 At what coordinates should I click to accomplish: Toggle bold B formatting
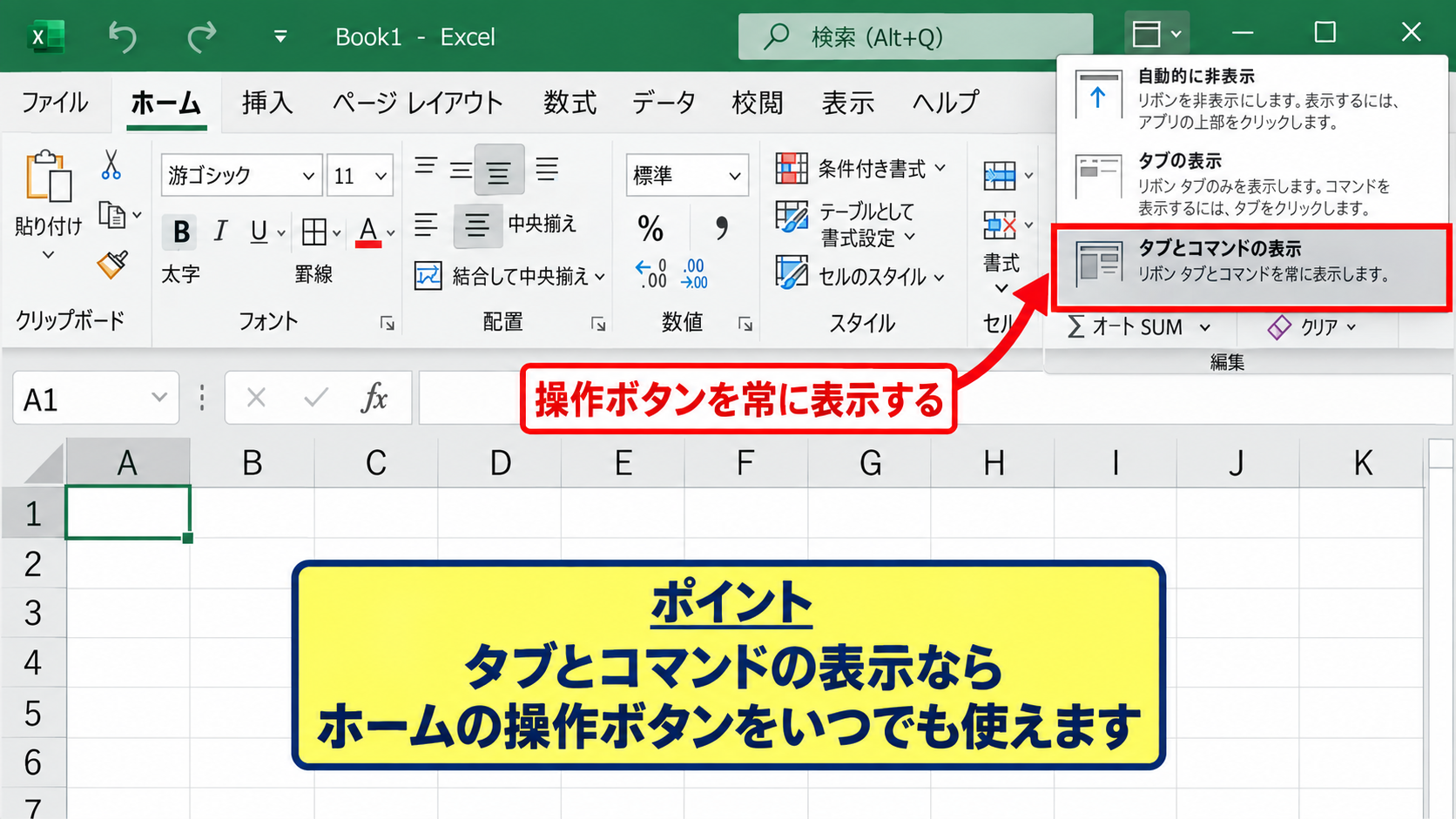[181, 232]
